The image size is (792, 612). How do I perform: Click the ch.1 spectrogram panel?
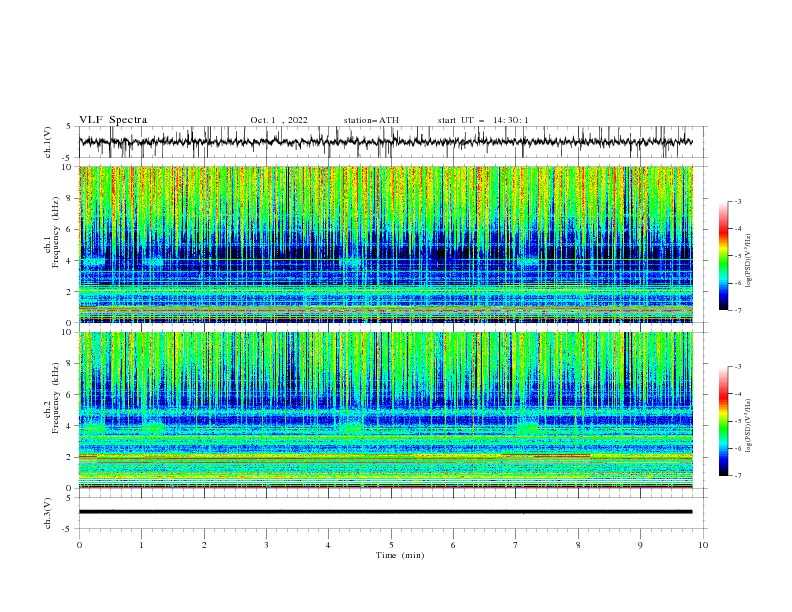click(x=386, y=244)
